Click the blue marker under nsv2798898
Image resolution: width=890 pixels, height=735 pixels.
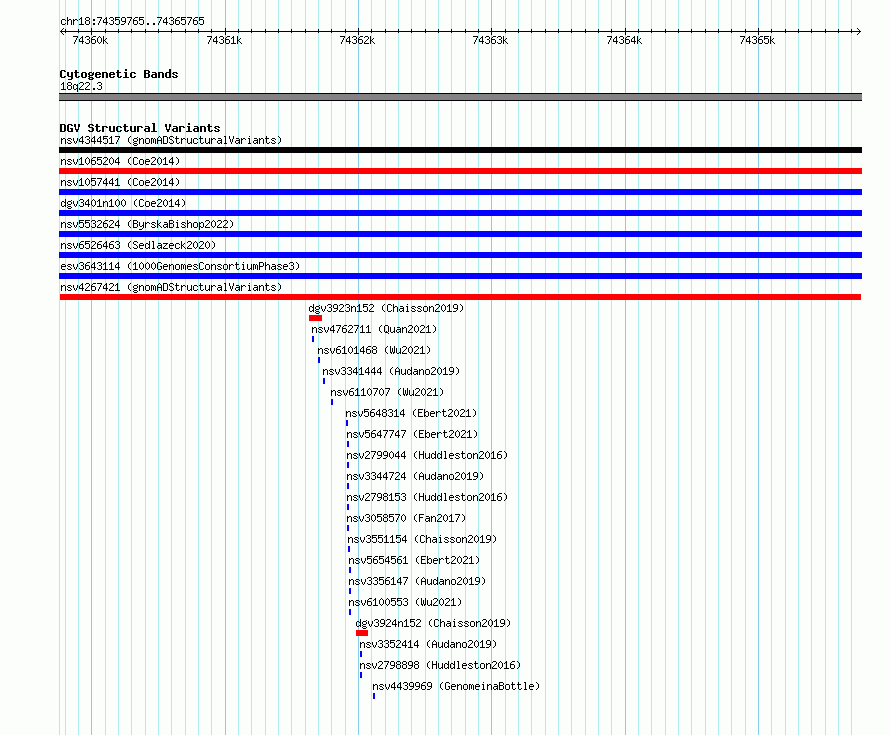pos(361,675)
